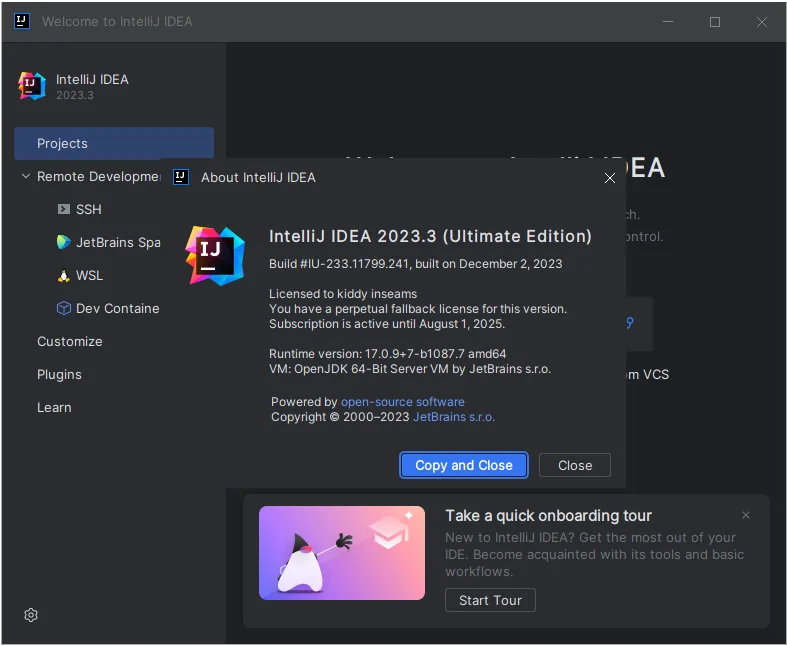This screenshot has height=646, width=787.
Task: Click the 'Licensed to kiddy inseams' text
Action: click(343, 294)
